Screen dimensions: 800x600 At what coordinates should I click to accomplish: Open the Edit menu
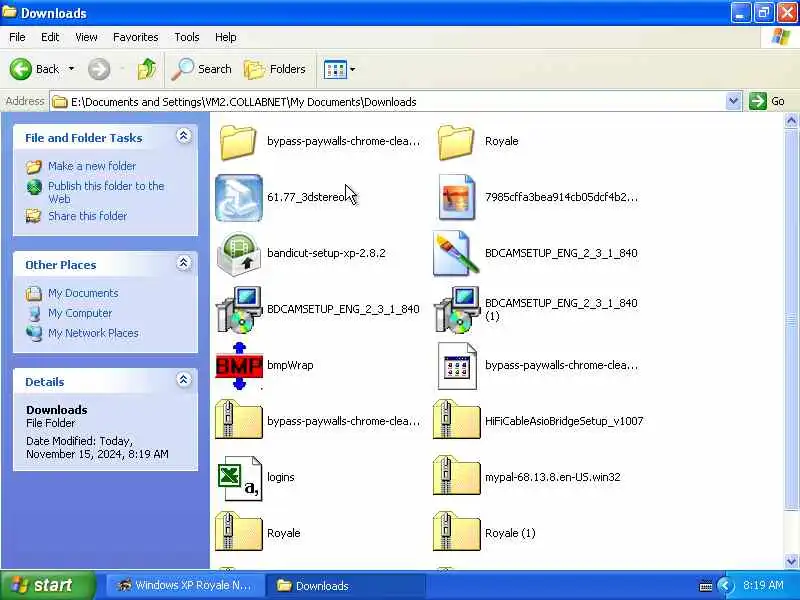50,37
